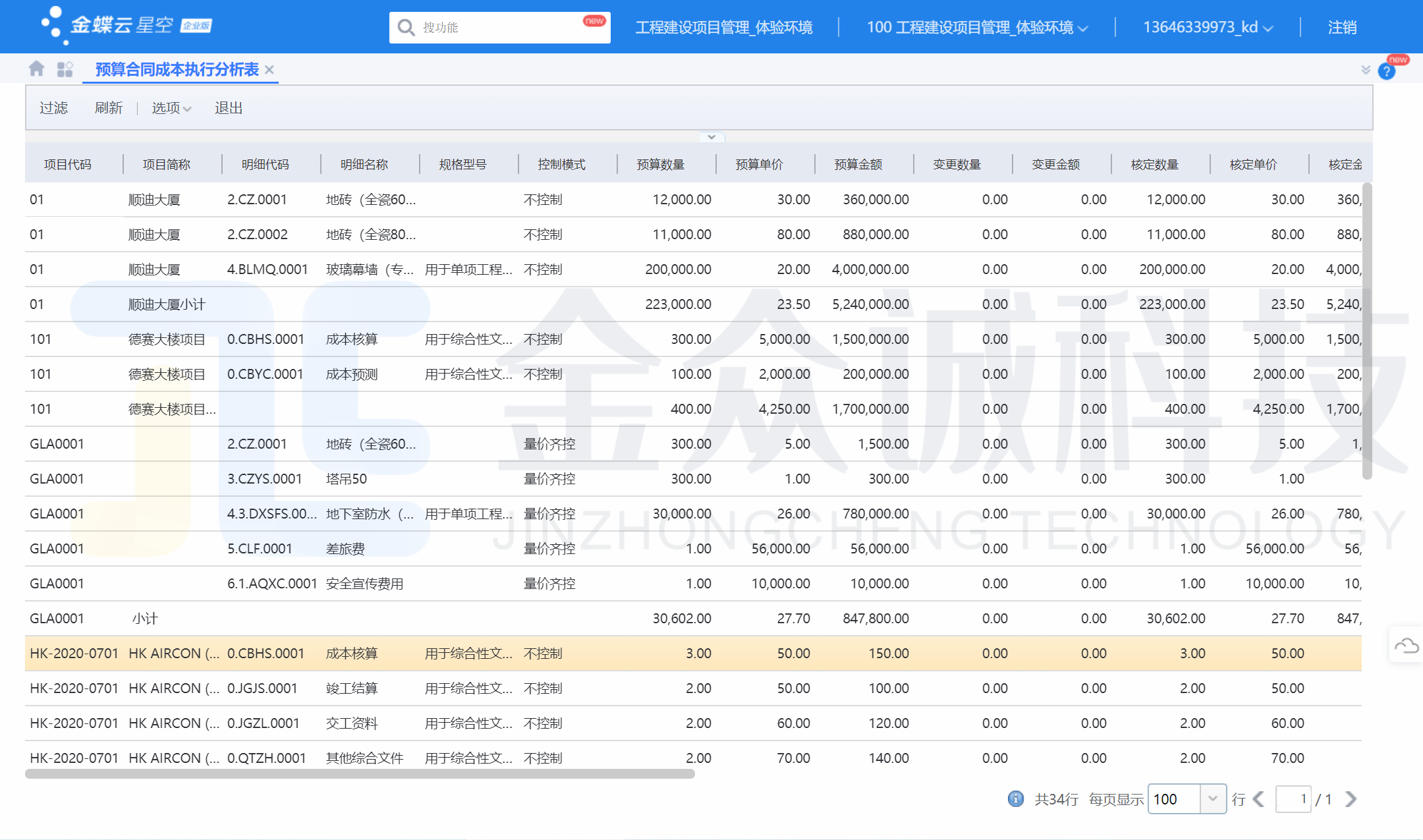Click the 过滤 toolbar button
This screenshot has height=840, width=1423.
(53, 108)
